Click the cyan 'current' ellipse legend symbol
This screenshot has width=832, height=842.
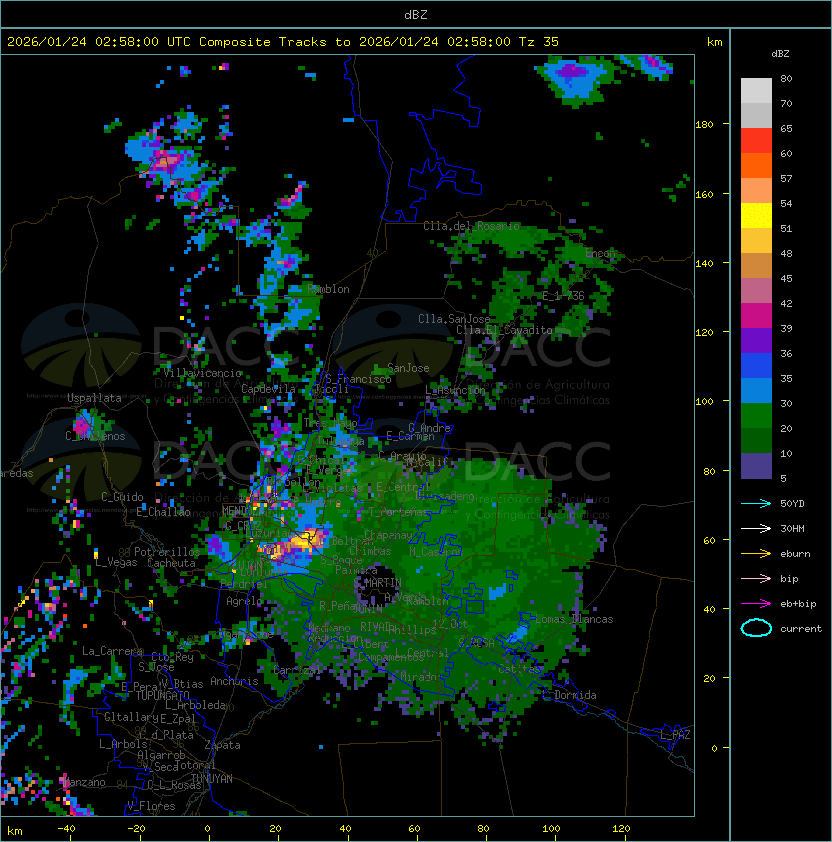[756, 628]
